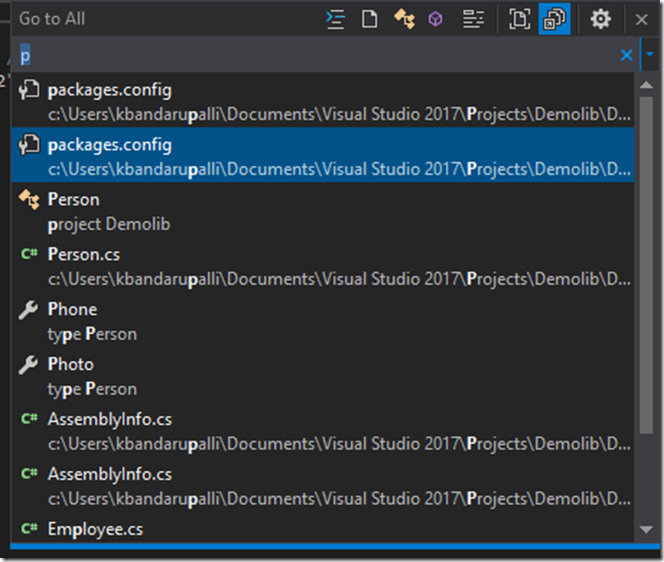Image resolution: width=664 pixels, height=562 pixels.
Task: Click 'project Demolib' subtitle text
Action: [109, 224]
